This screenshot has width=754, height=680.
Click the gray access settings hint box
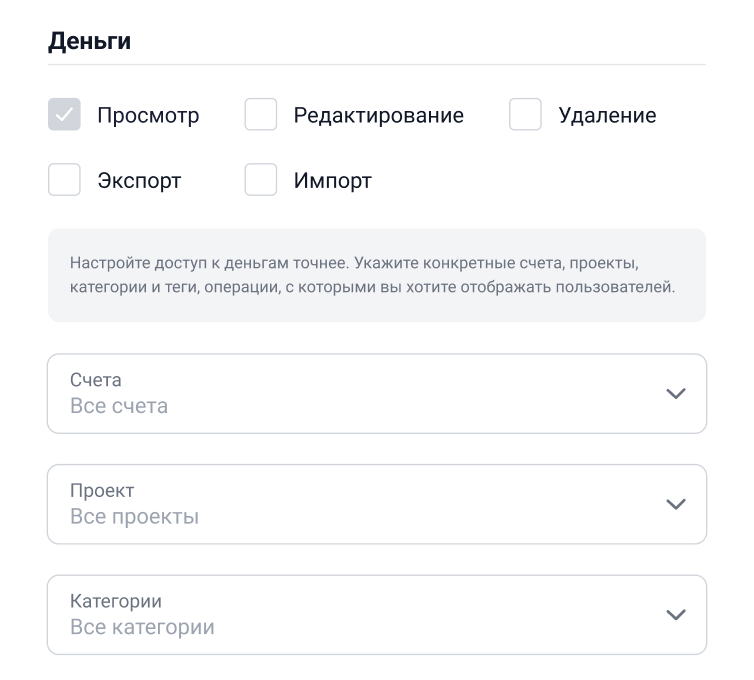[376, 276]
